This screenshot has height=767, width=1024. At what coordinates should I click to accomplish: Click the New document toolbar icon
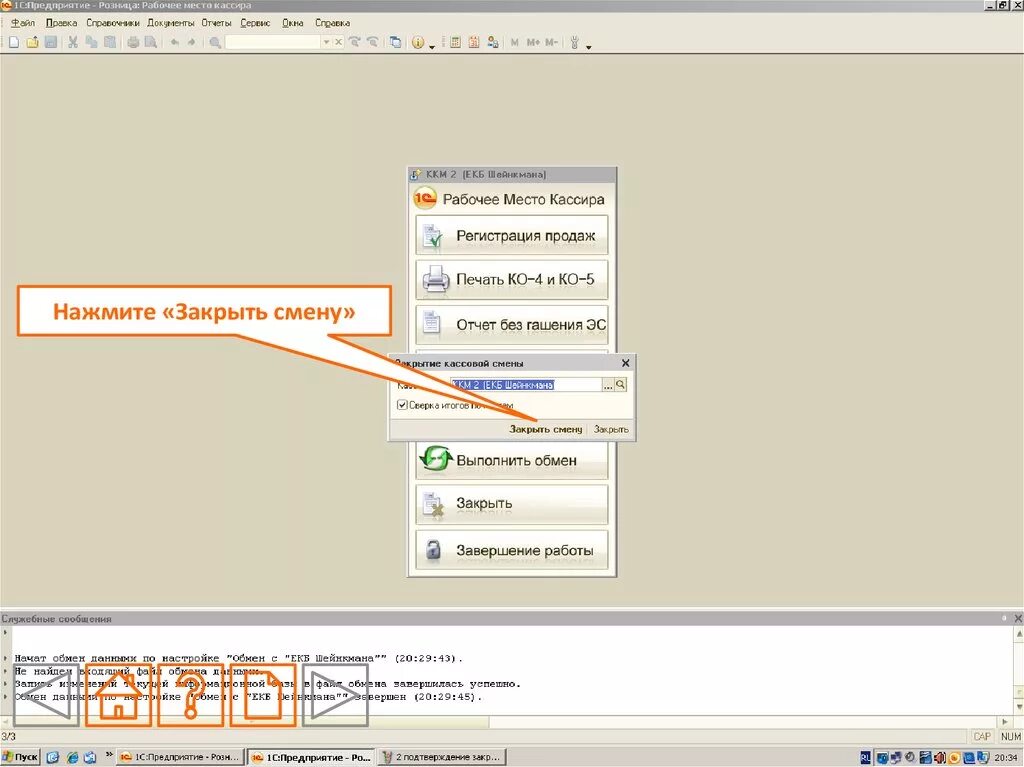tap(14, 42)
